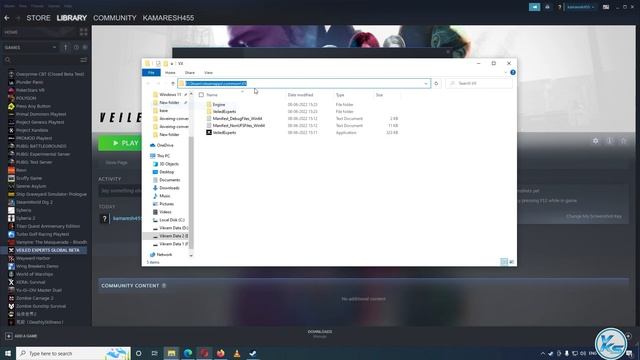Go back using Steam's back arrow

(x=7, y=18)
